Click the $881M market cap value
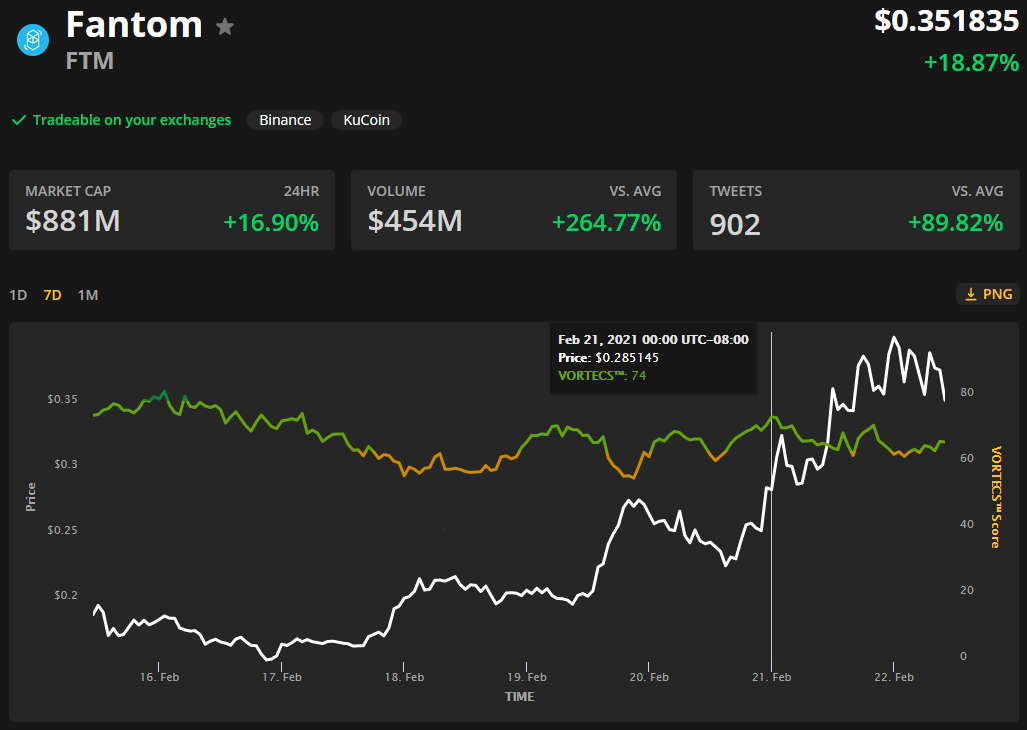The image size is (1027, 730). (x=73, y=221)
